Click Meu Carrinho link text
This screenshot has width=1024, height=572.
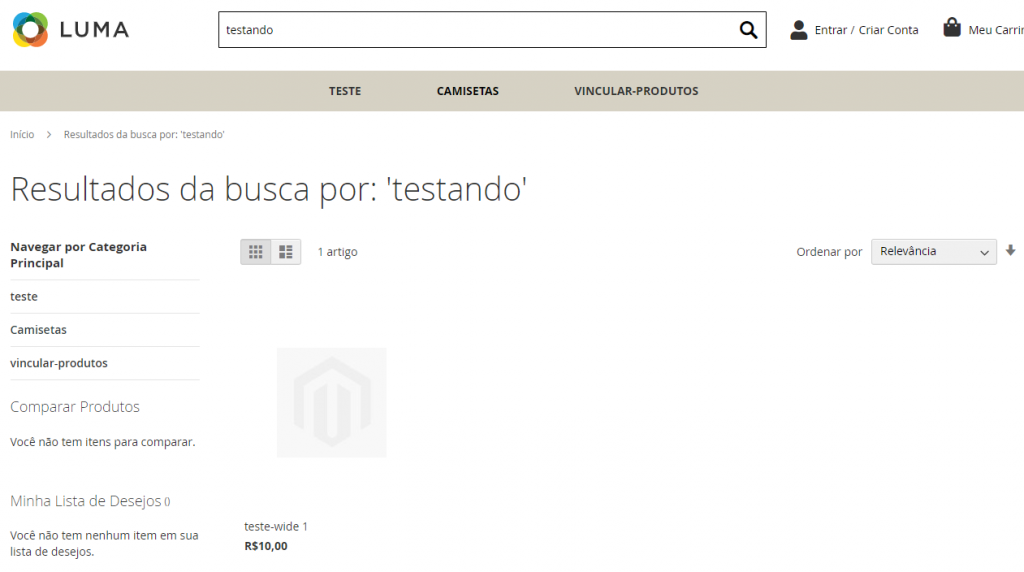[x=996, y=30]
